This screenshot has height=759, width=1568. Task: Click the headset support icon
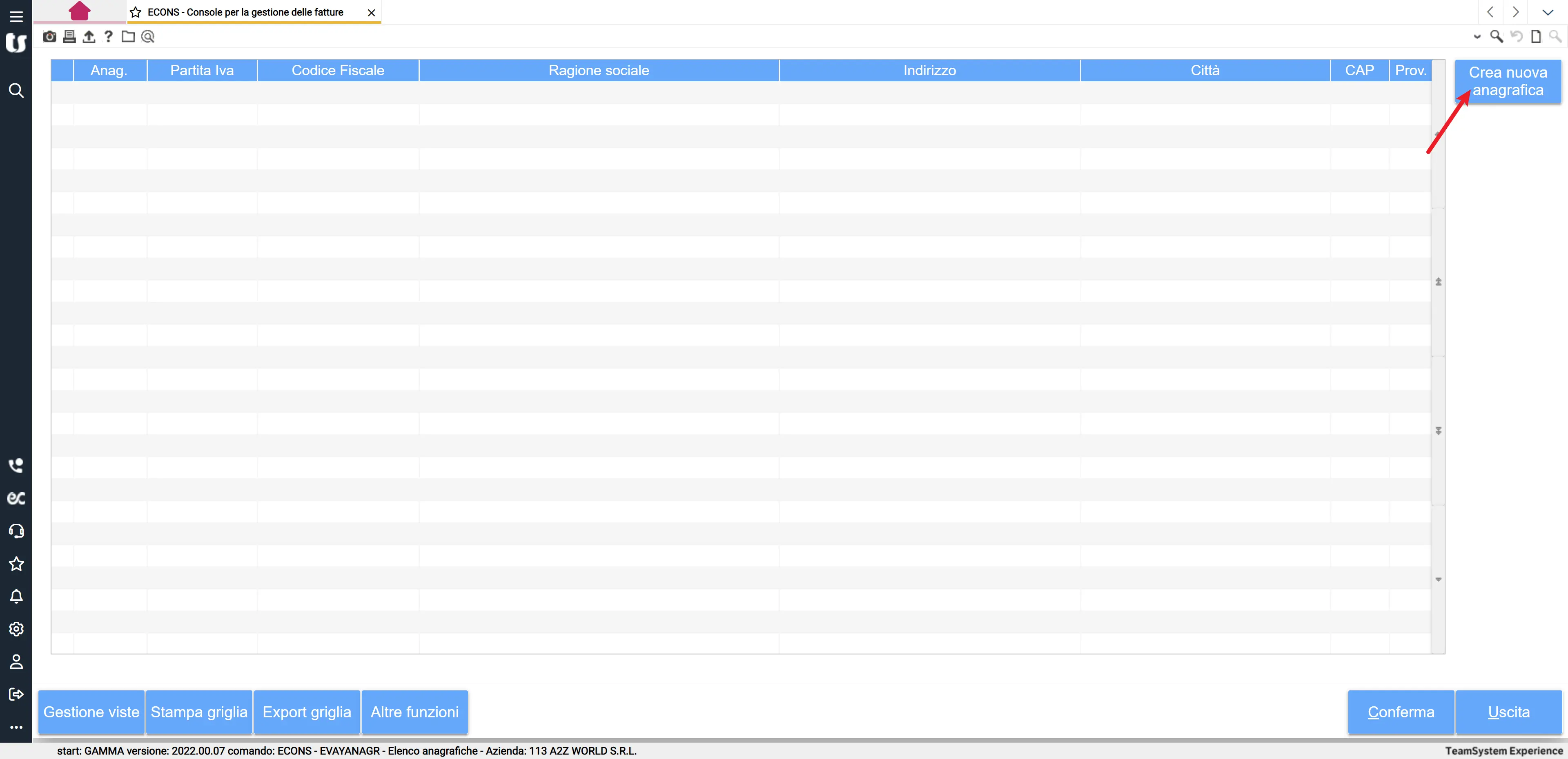[16, 531]
